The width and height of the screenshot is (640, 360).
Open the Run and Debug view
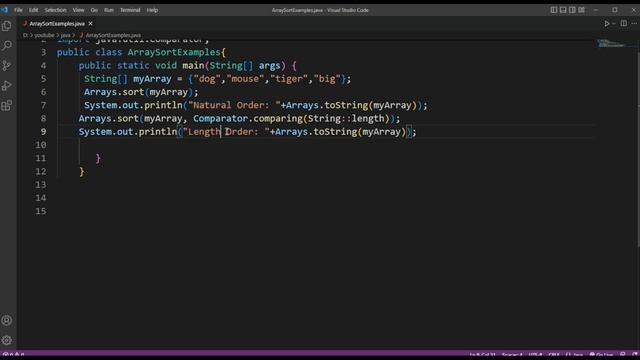7,85
